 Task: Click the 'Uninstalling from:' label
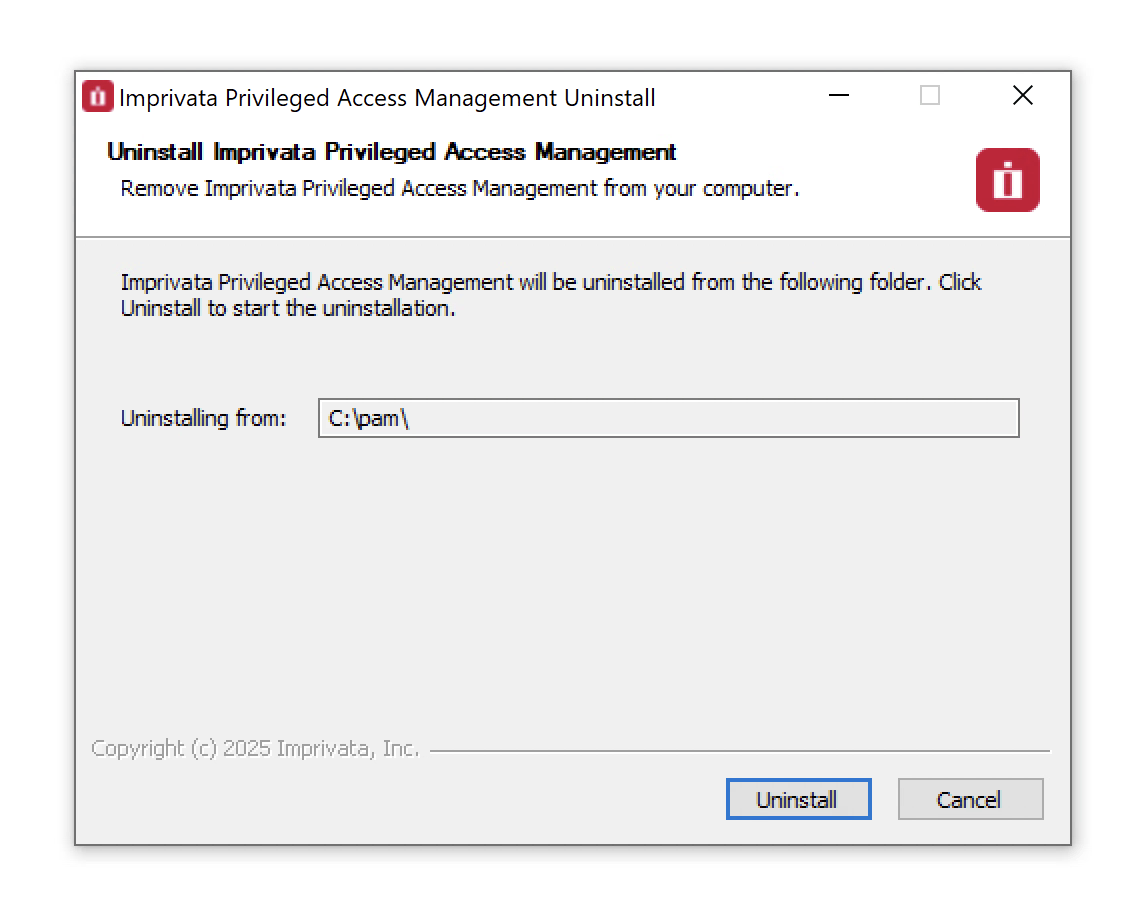(x=203, y=418)
